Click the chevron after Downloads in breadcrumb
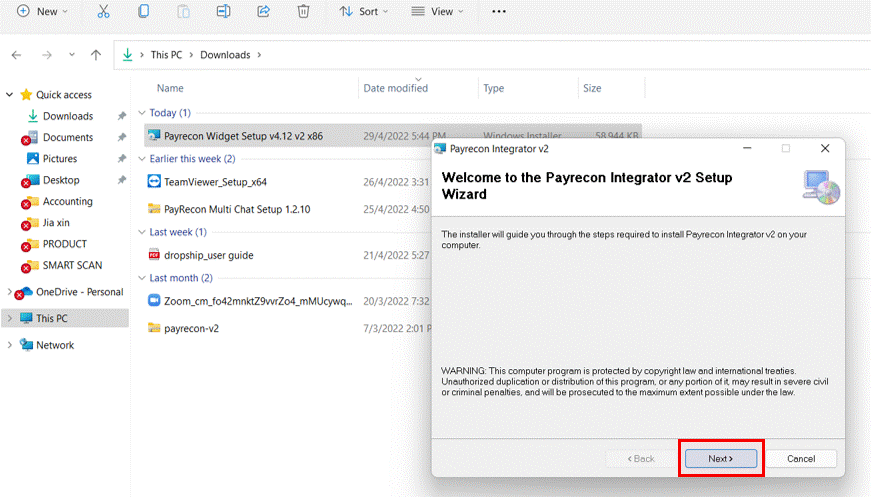The height and width of the screenshot is (497, 871). point(259,55)
